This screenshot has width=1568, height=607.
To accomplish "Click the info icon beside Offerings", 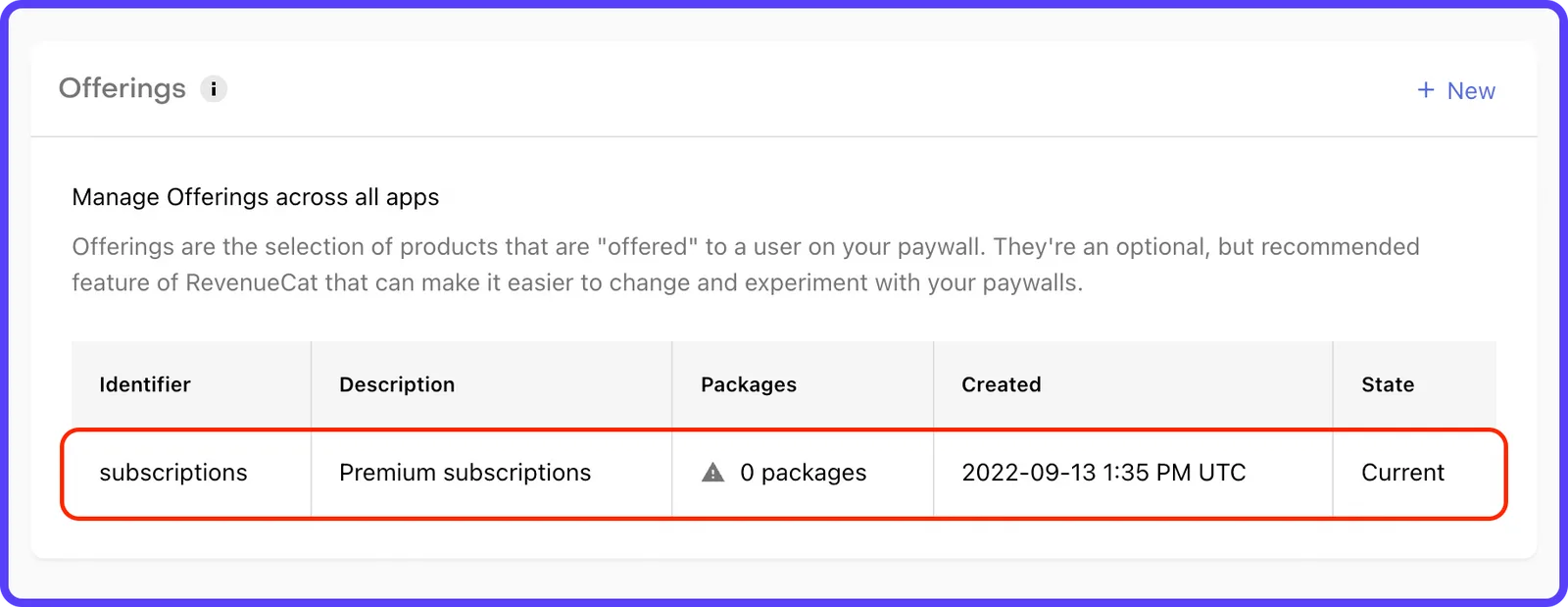I will (x=214, y=89).
